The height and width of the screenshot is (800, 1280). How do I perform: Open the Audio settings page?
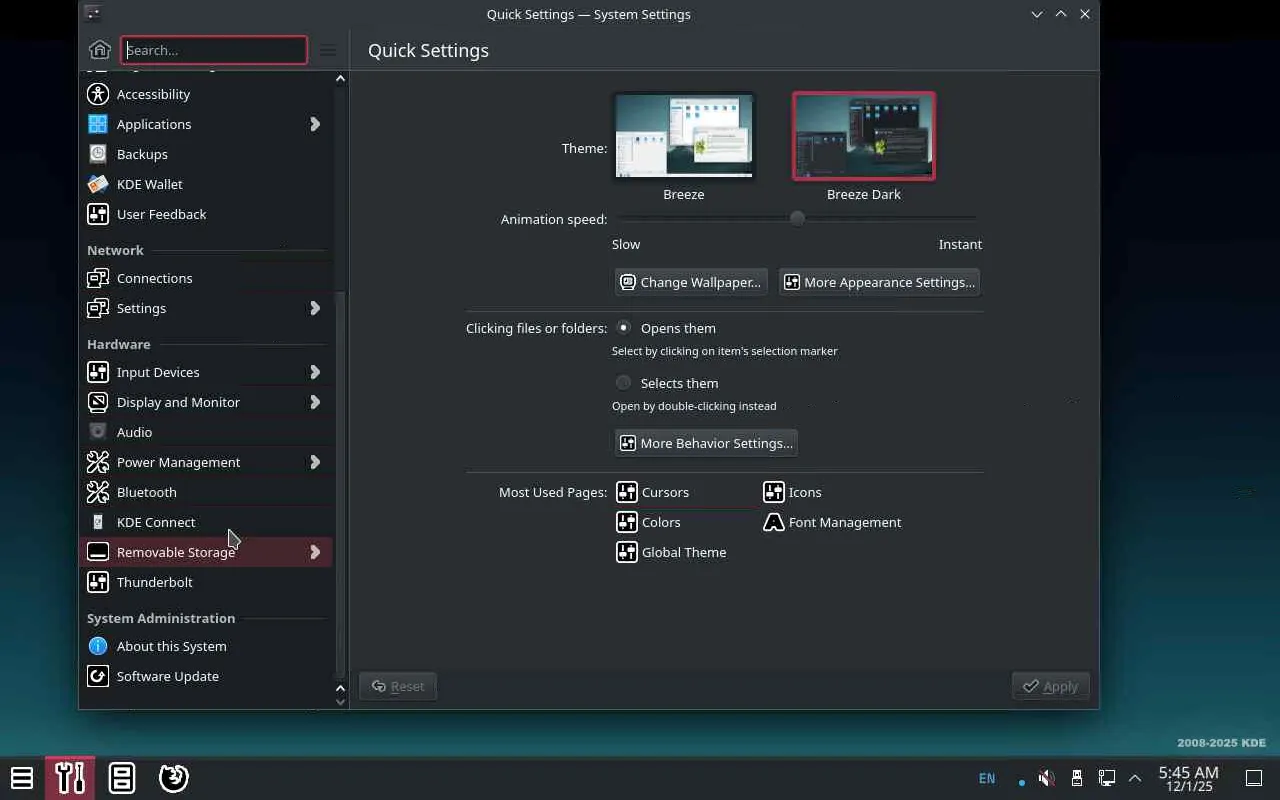tap(206, 432)
